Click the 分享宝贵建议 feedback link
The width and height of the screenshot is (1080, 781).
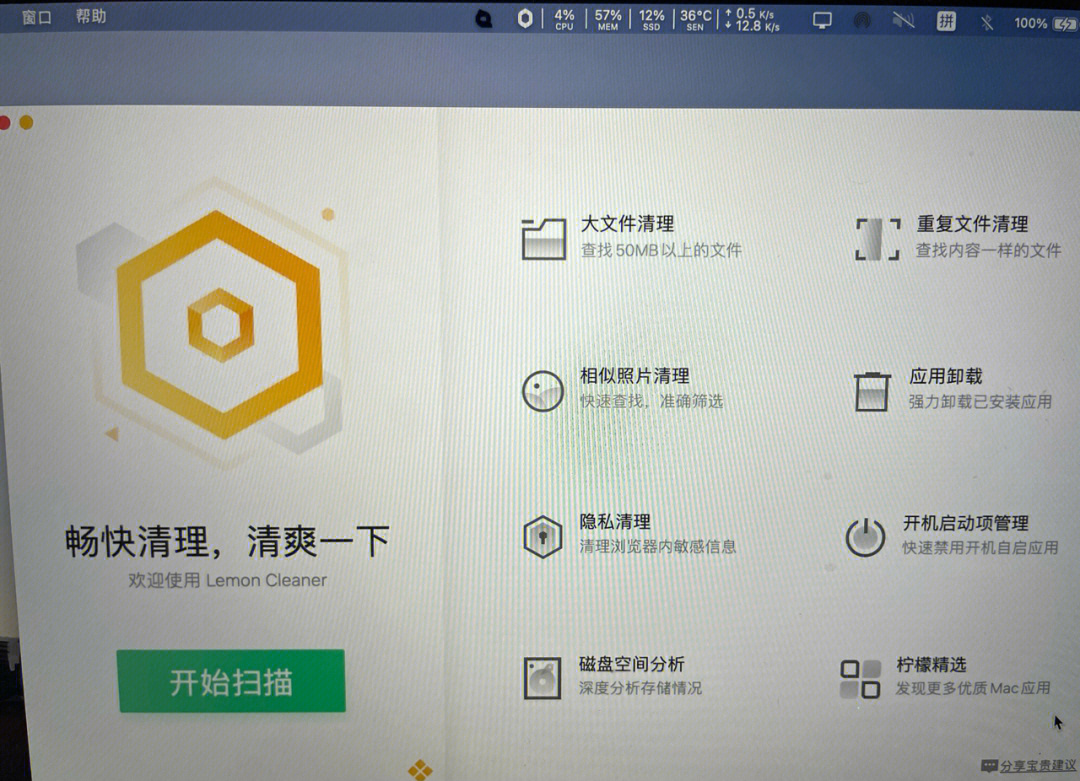pos(1038,766)
